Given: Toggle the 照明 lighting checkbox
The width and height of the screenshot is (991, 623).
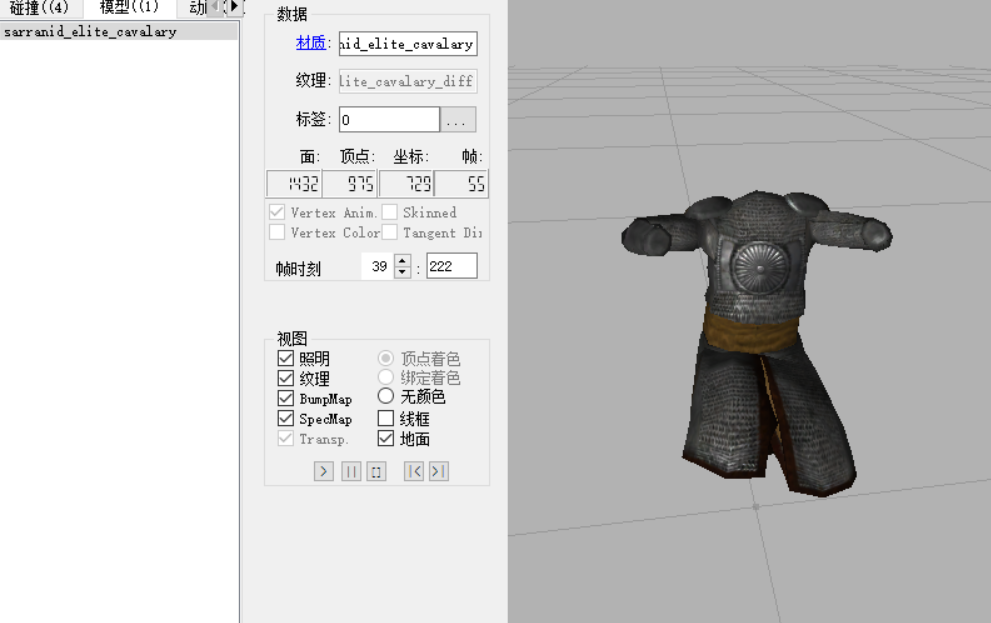Looking at the screenshot, I should click(x=285, y=358).
